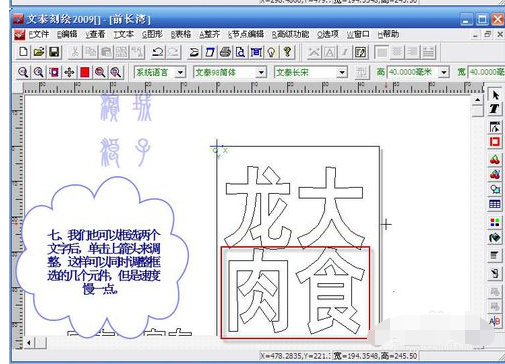This screenshot has width=505, height=364.
Task: Expand the 文泰98简体 font library dropdown
Action: click(261, 72)
